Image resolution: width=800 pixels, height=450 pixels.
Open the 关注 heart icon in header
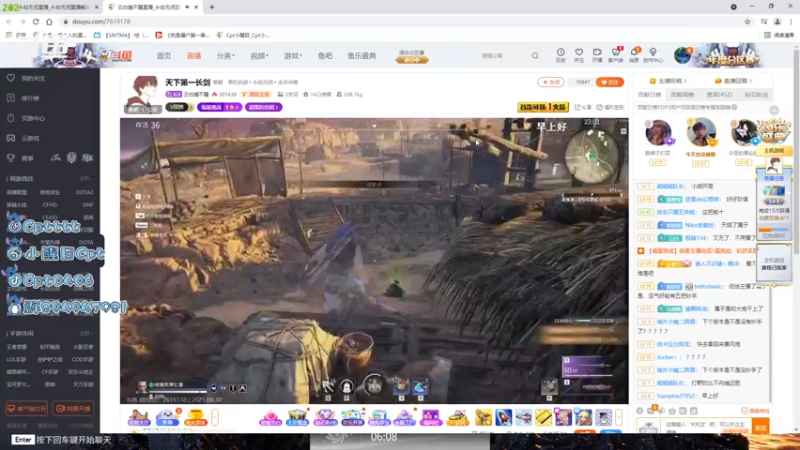tap(579, 55)
